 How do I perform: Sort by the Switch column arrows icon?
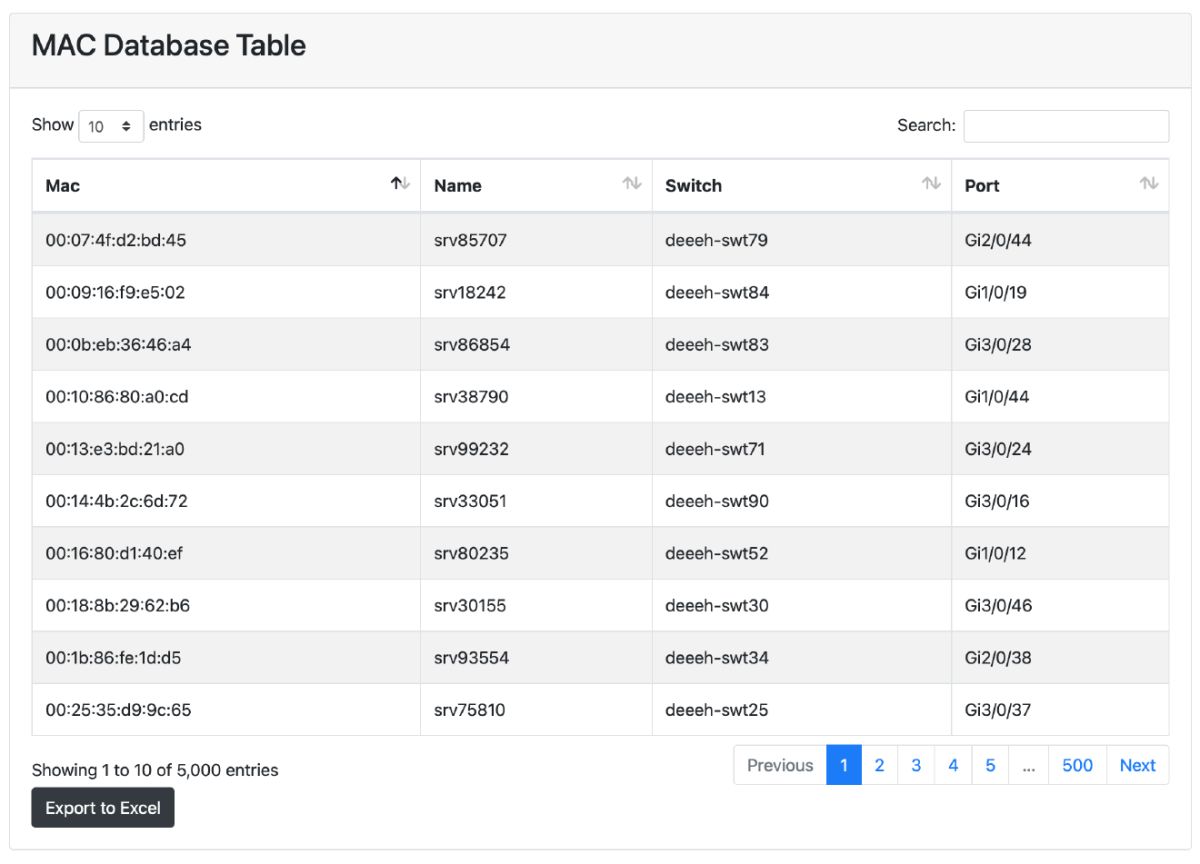931,184
